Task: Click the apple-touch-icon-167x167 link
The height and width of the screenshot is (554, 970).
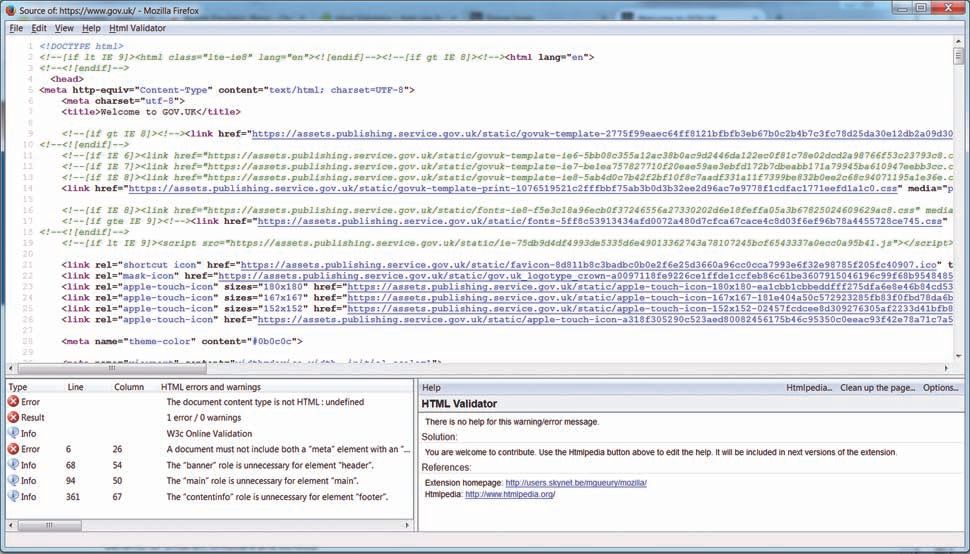Action: pos(650,297)
